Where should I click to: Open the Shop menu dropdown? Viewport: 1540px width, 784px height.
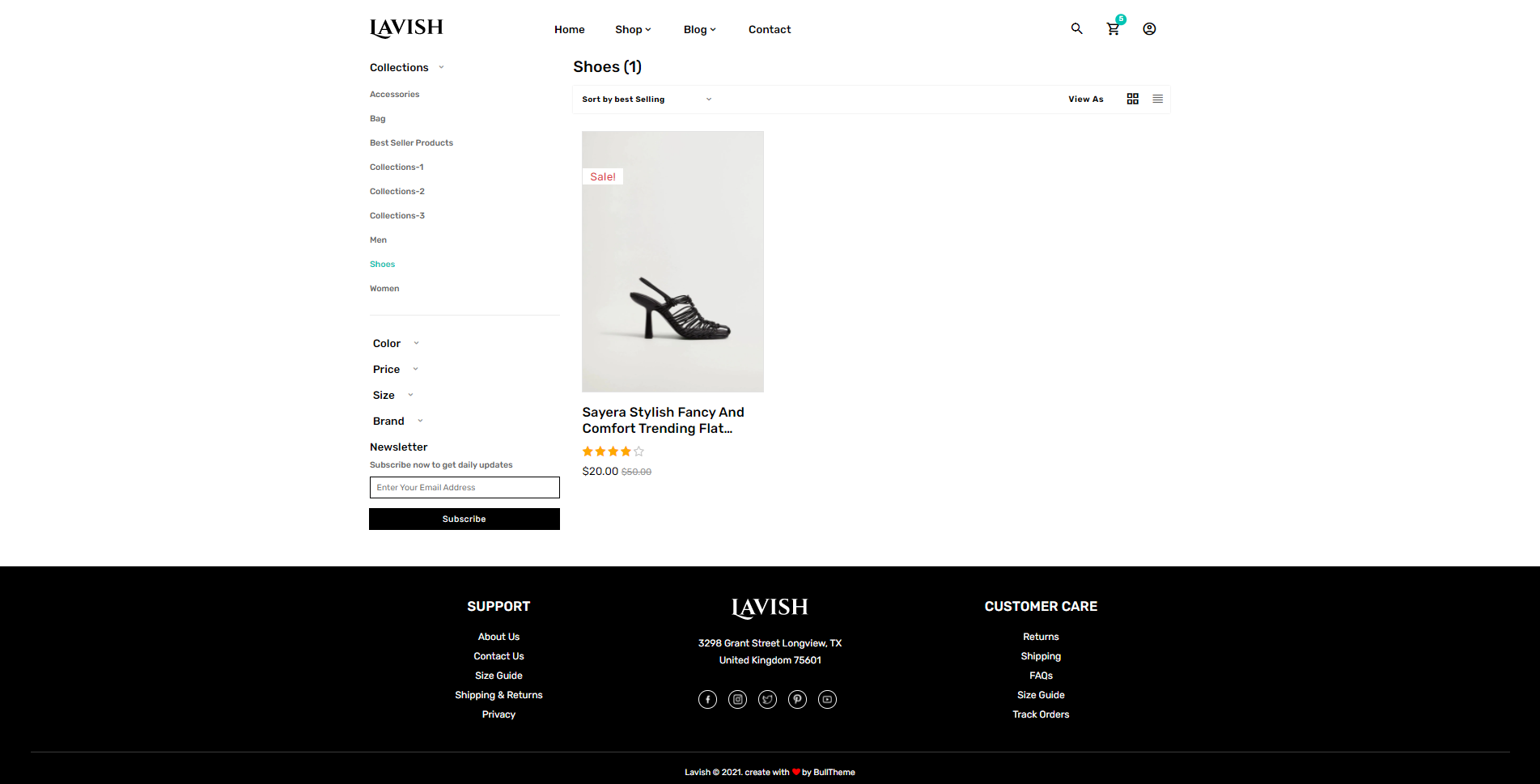click(x=633, y=29)
